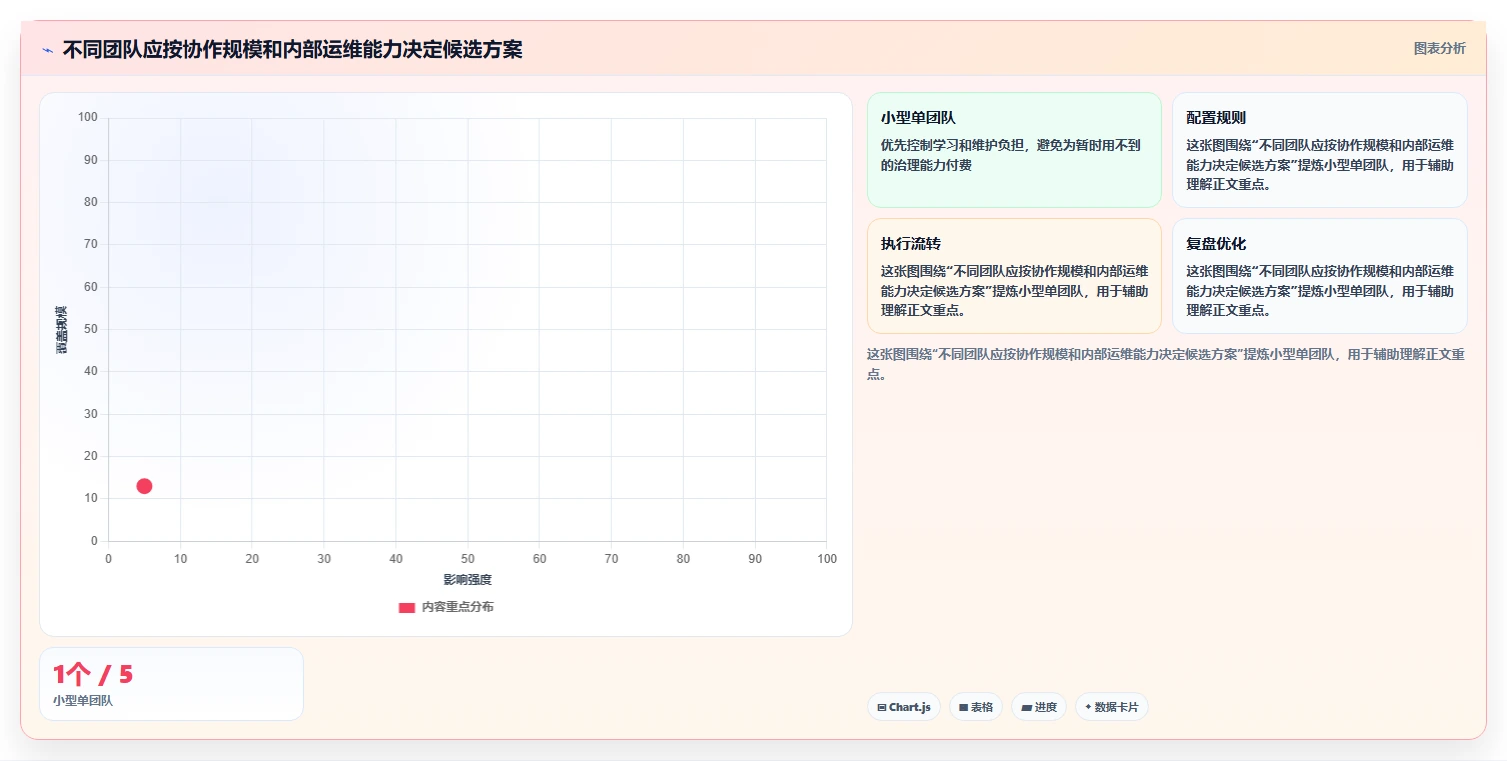1507x761 pixels.
Task: Click the summary paragraph beneath the four cards
Action: [x=1166, y=364]
